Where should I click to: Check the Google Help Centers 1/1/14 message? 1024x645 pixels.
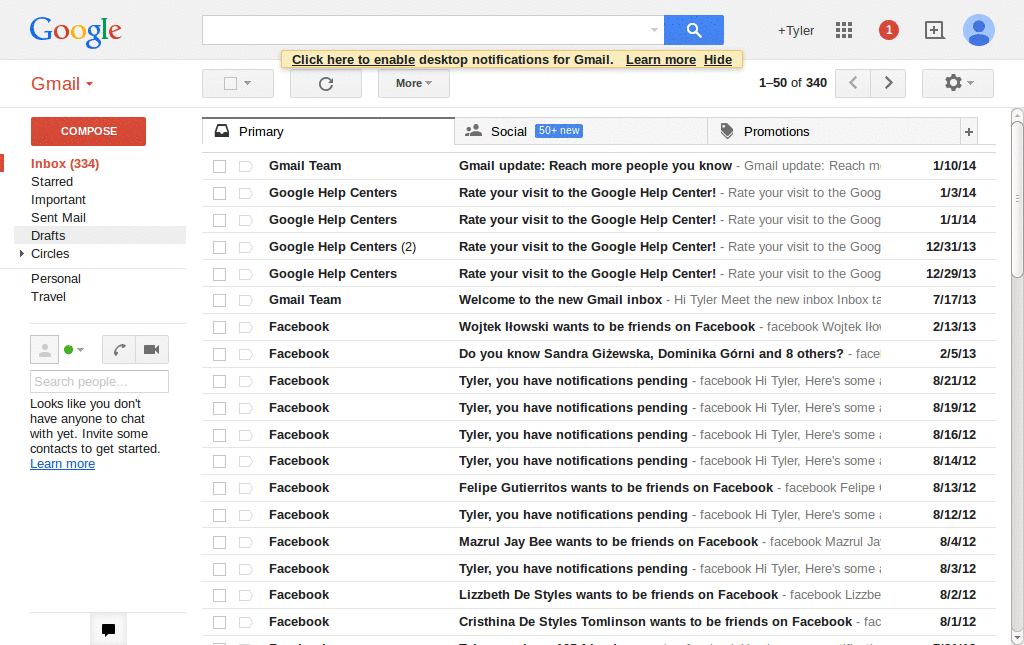(x=219, y=221)
